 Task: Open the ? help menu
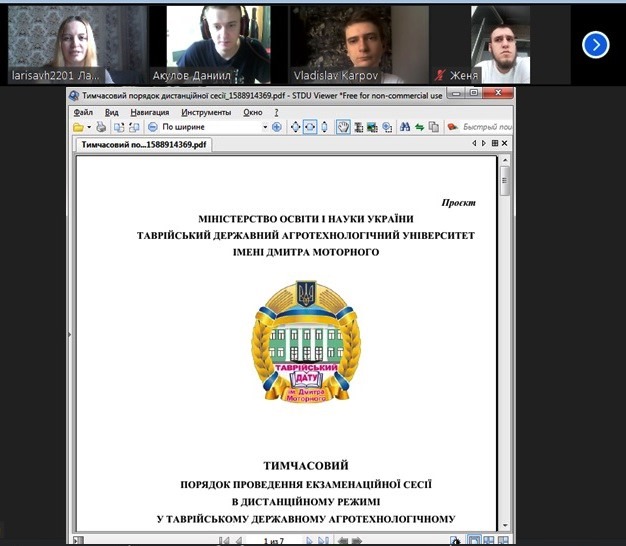tap(276, 113)
